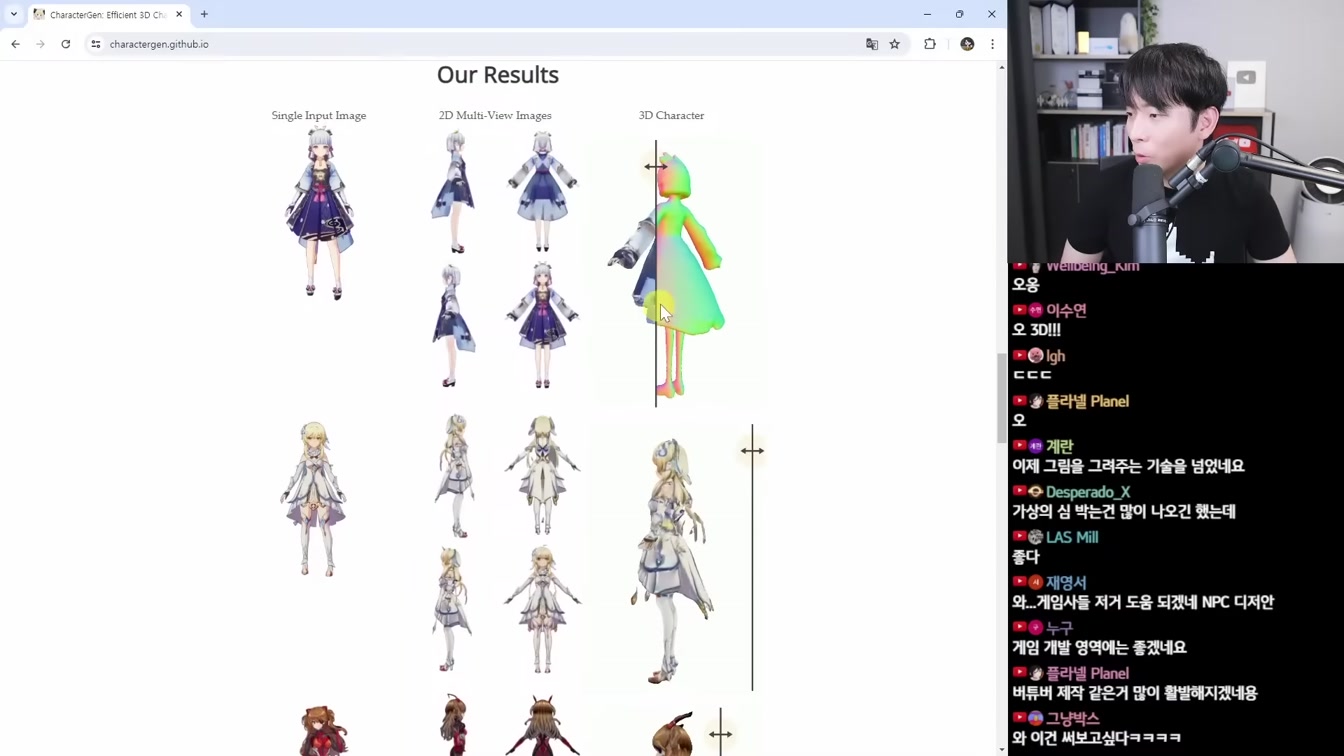Click chat username "LAS Mill"
This screenshot has width=1344, height=756.
click(x=1072, y=538)
